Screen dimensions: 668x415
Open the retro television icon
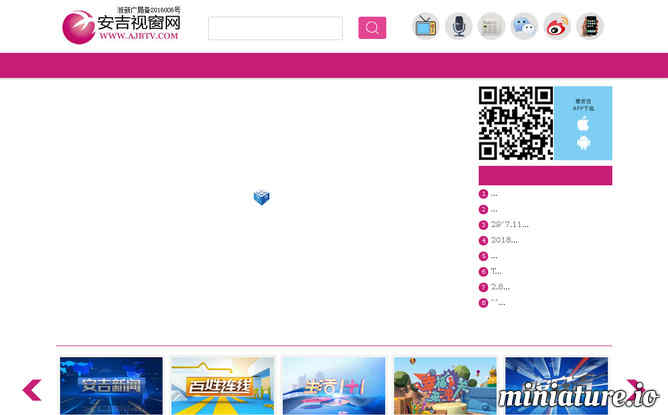point(426,26)
